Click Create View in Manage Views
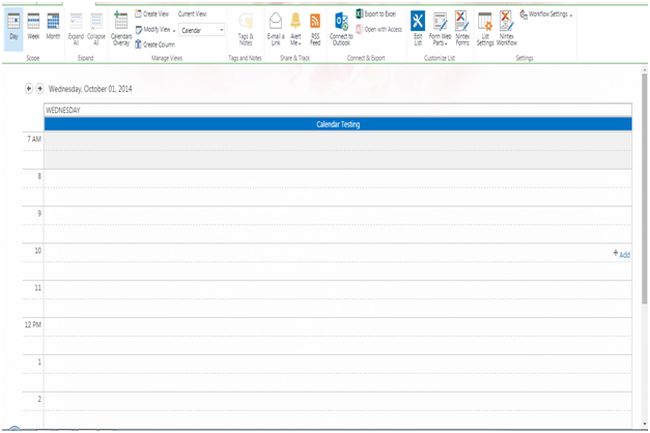 [x=152, y=14]
